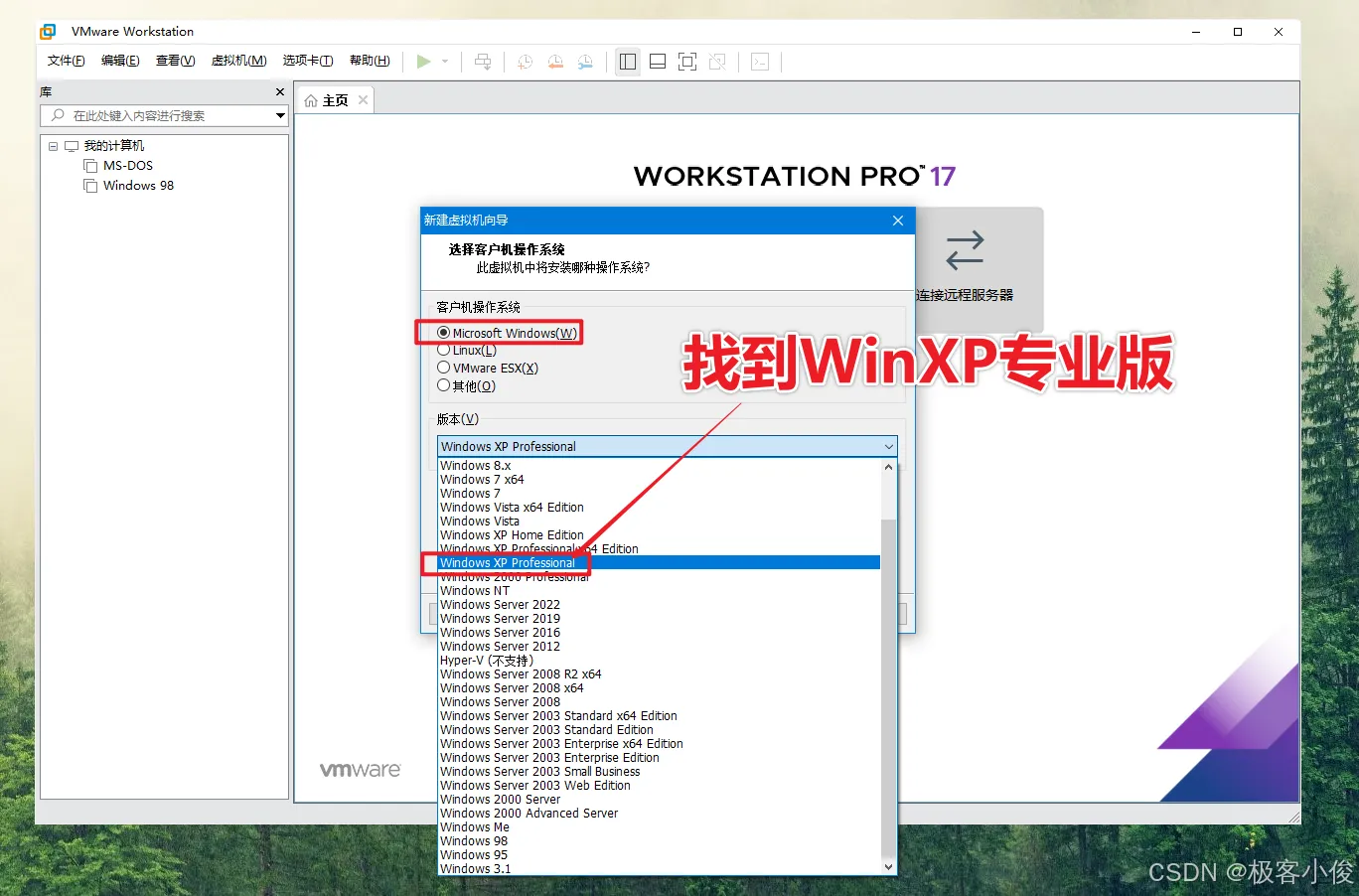Open the 文件(F) menu
The height and width of the screenshot is (896, 1359).
point(67,61)
